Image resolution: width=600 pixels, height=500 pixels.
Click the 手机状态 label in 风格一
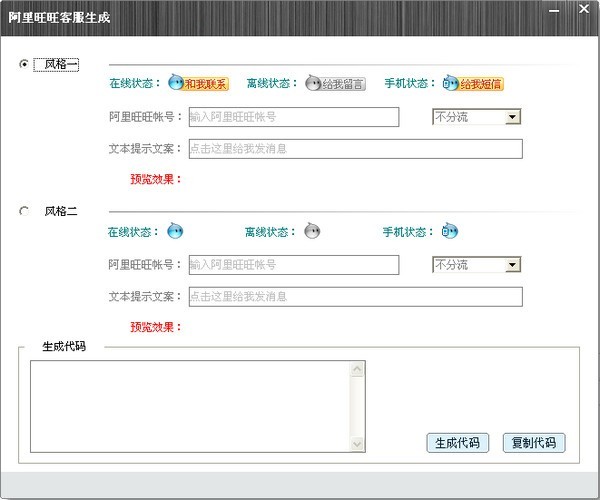[x=410, y=83]
